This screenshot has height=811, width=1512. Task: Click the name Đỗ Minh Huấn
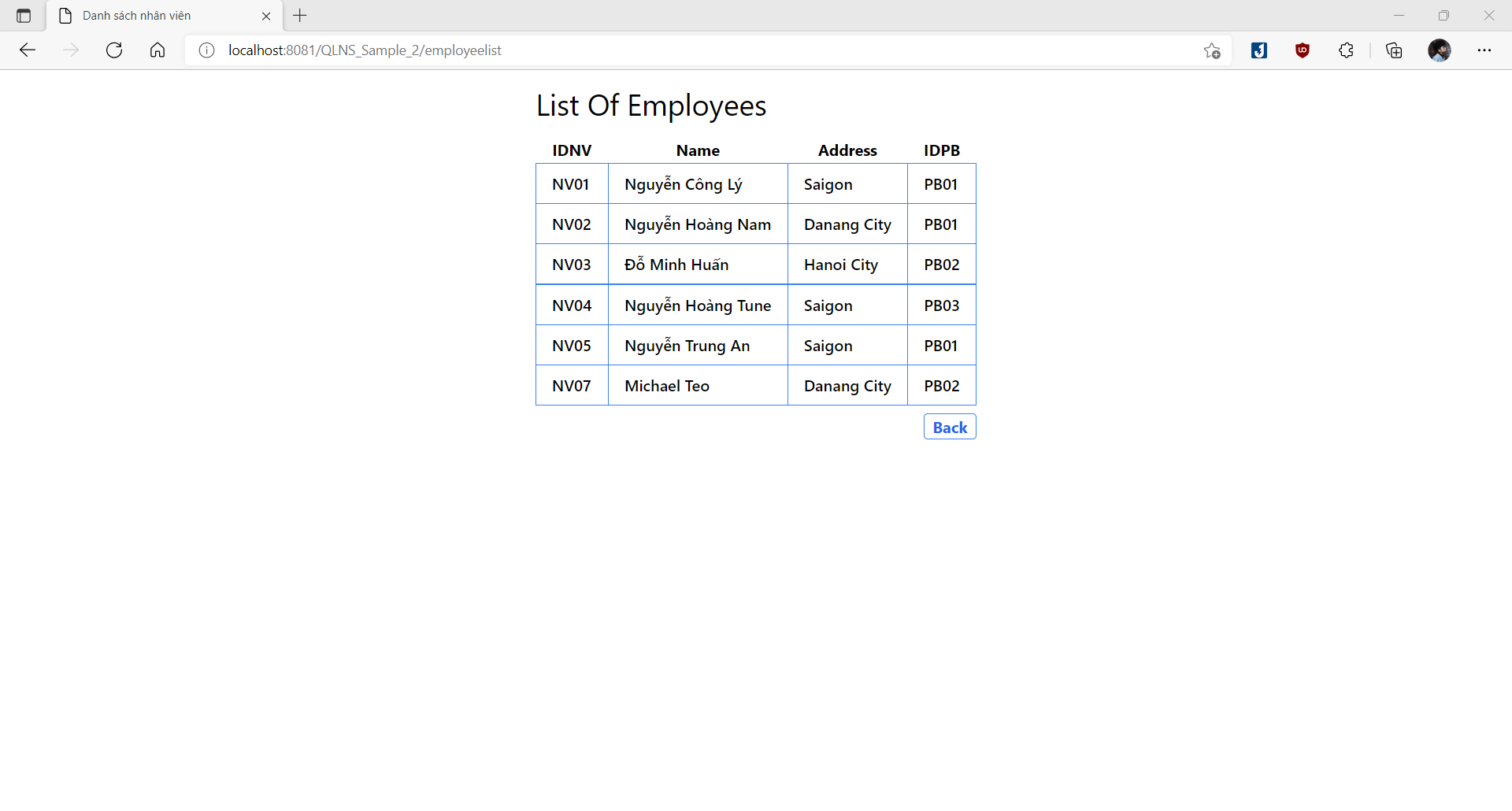(x=676, y=265)
